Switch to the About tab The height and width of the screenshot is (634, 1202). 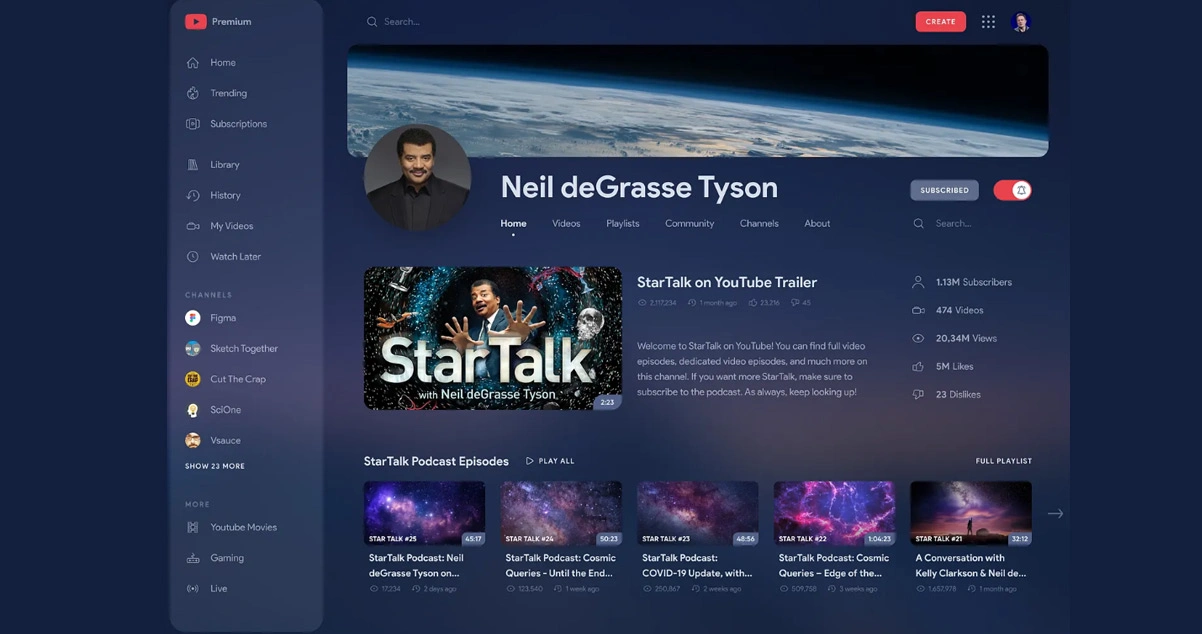point(817,224)
